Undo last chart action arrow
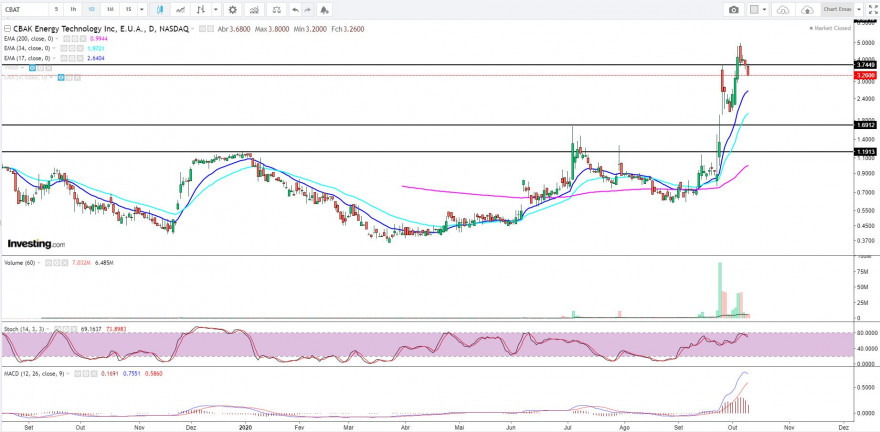The image size is (880, 432). [295, 10]
